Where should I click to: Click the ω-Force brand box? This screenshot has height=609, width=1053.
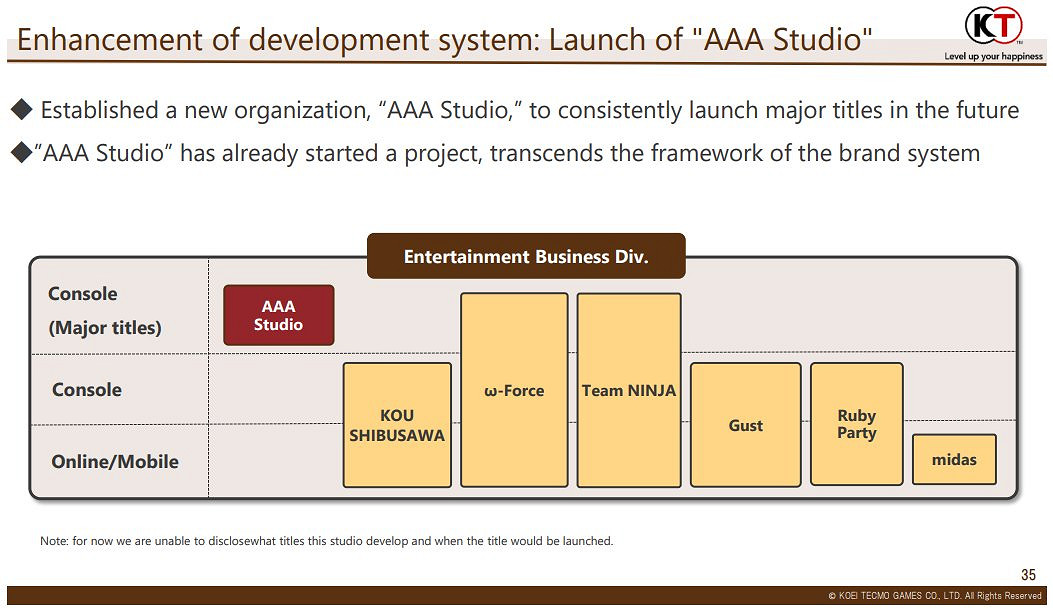click(514, 390)
